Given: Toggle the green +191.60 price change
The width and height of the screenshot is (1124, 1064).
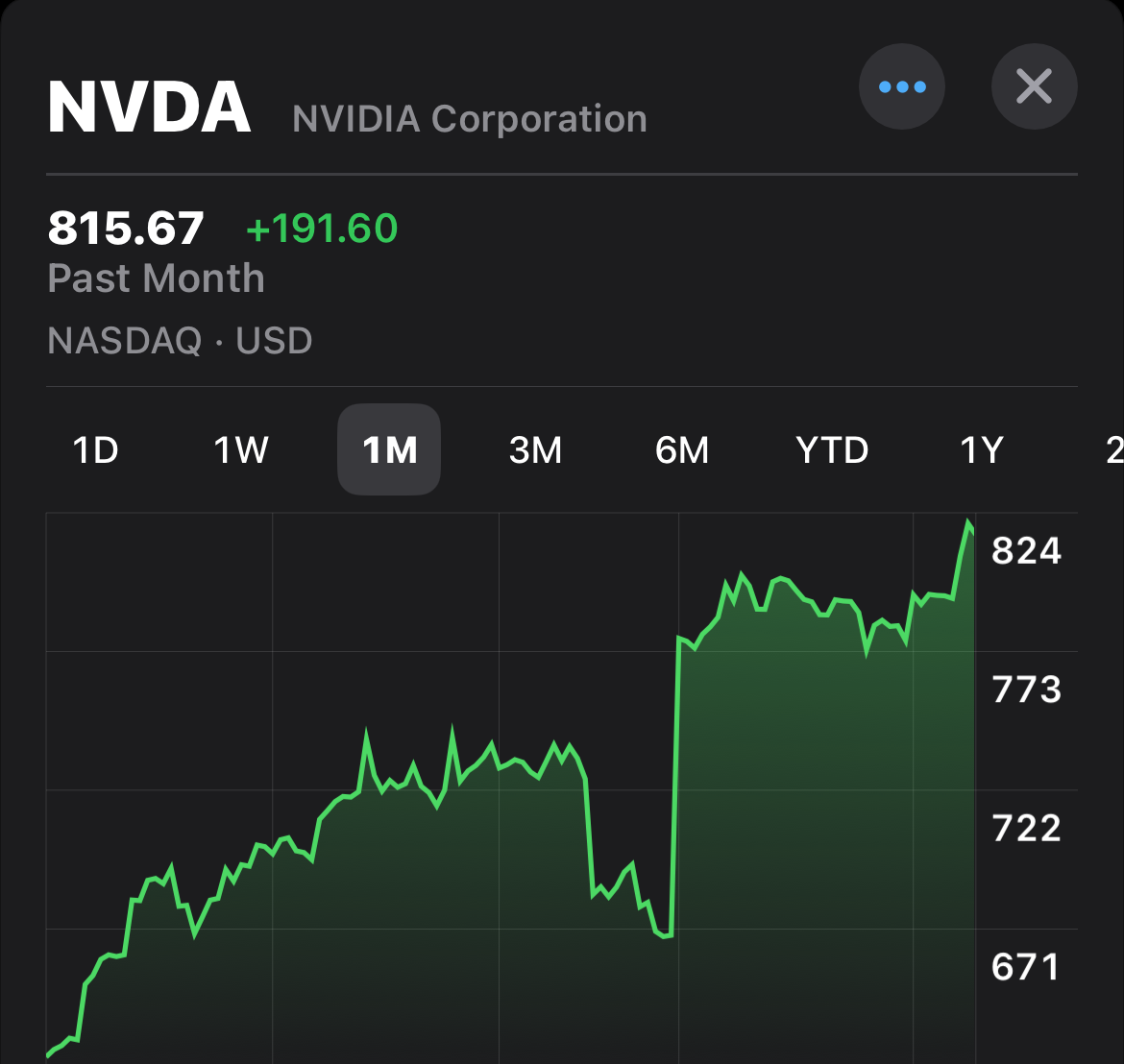Looking at the screenshot, I should click(322, 229).
